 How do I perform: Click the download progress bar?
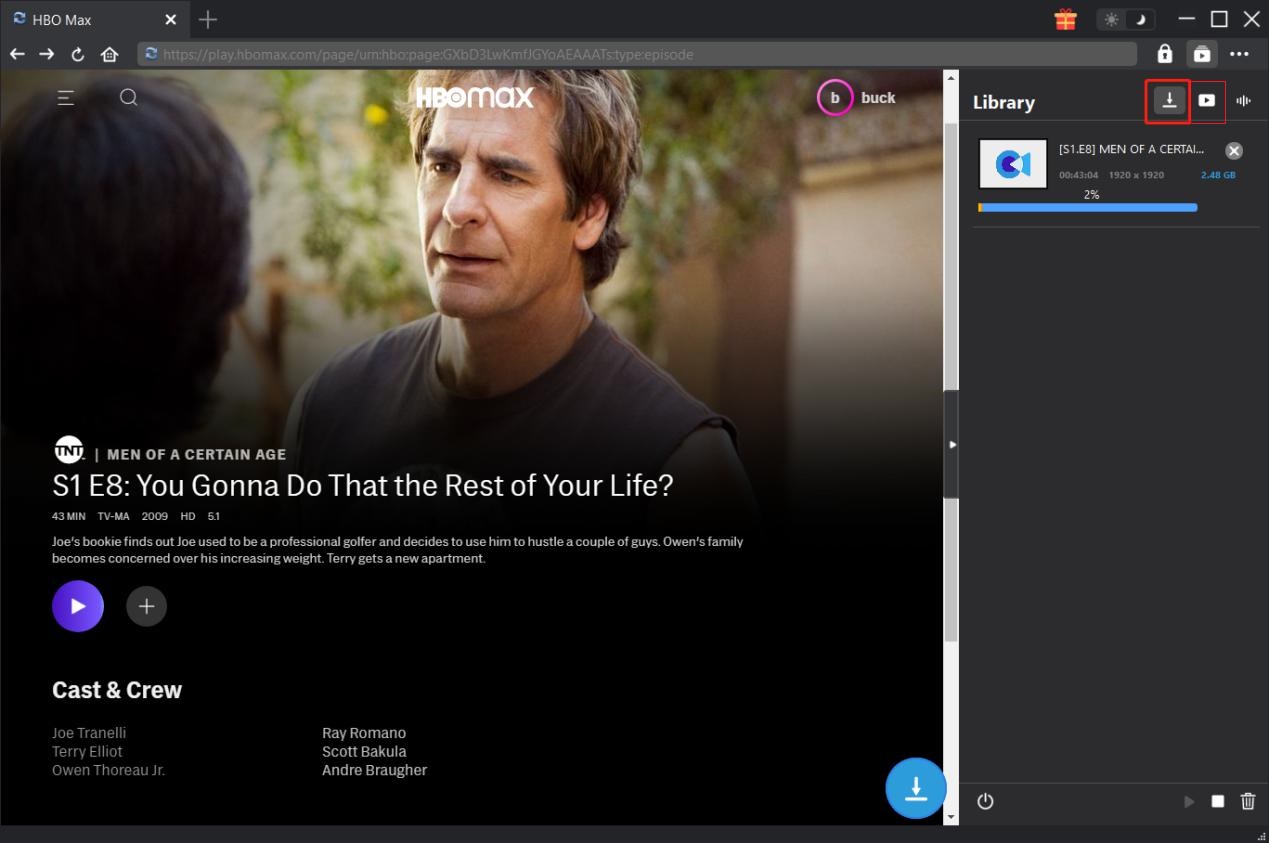[1087, 208]
